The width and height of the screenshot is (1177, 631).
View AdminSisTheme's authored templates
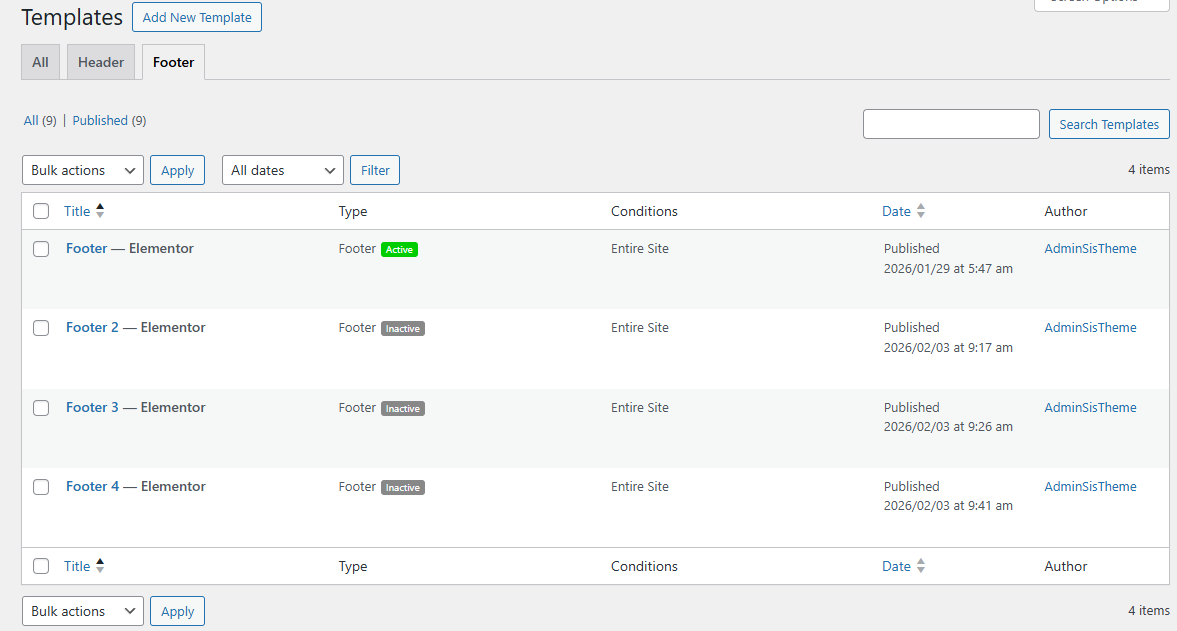tap(1090, 248)
